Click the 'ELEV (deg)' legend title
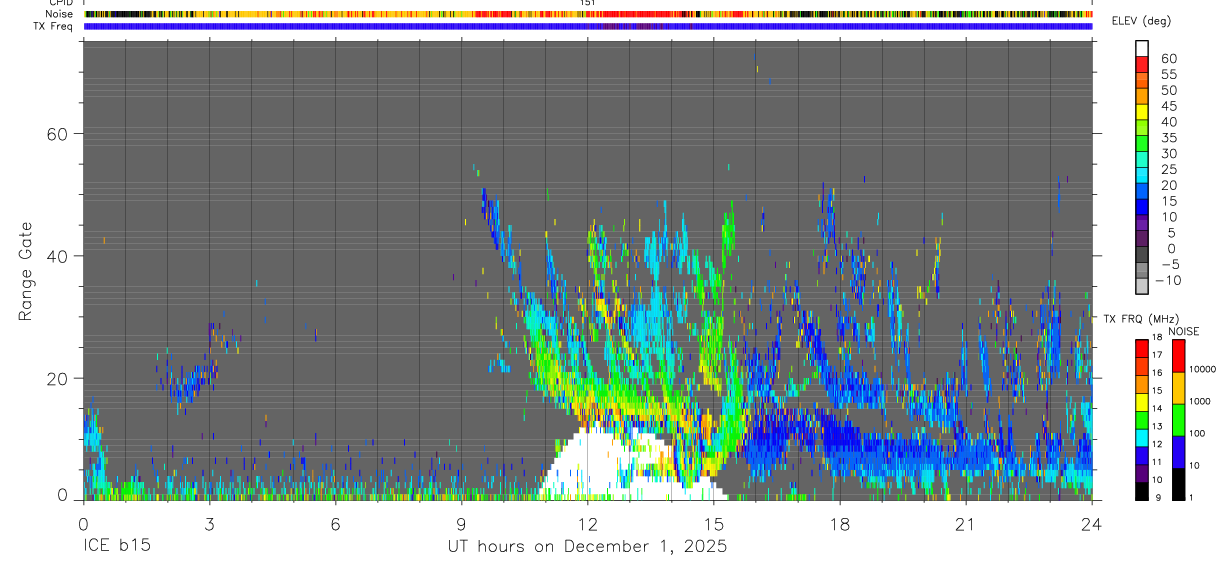1228x567 pixels. tap(1141, 21)
